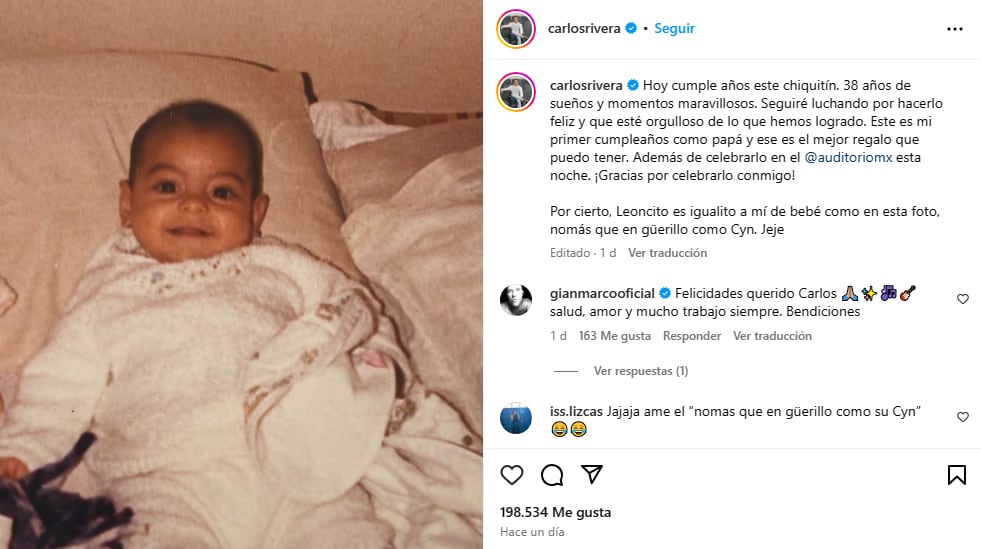The width and height of the screenshot is (981, 549).
Task: Open the @auditoriomx mention link
Action: click(848, 158)
